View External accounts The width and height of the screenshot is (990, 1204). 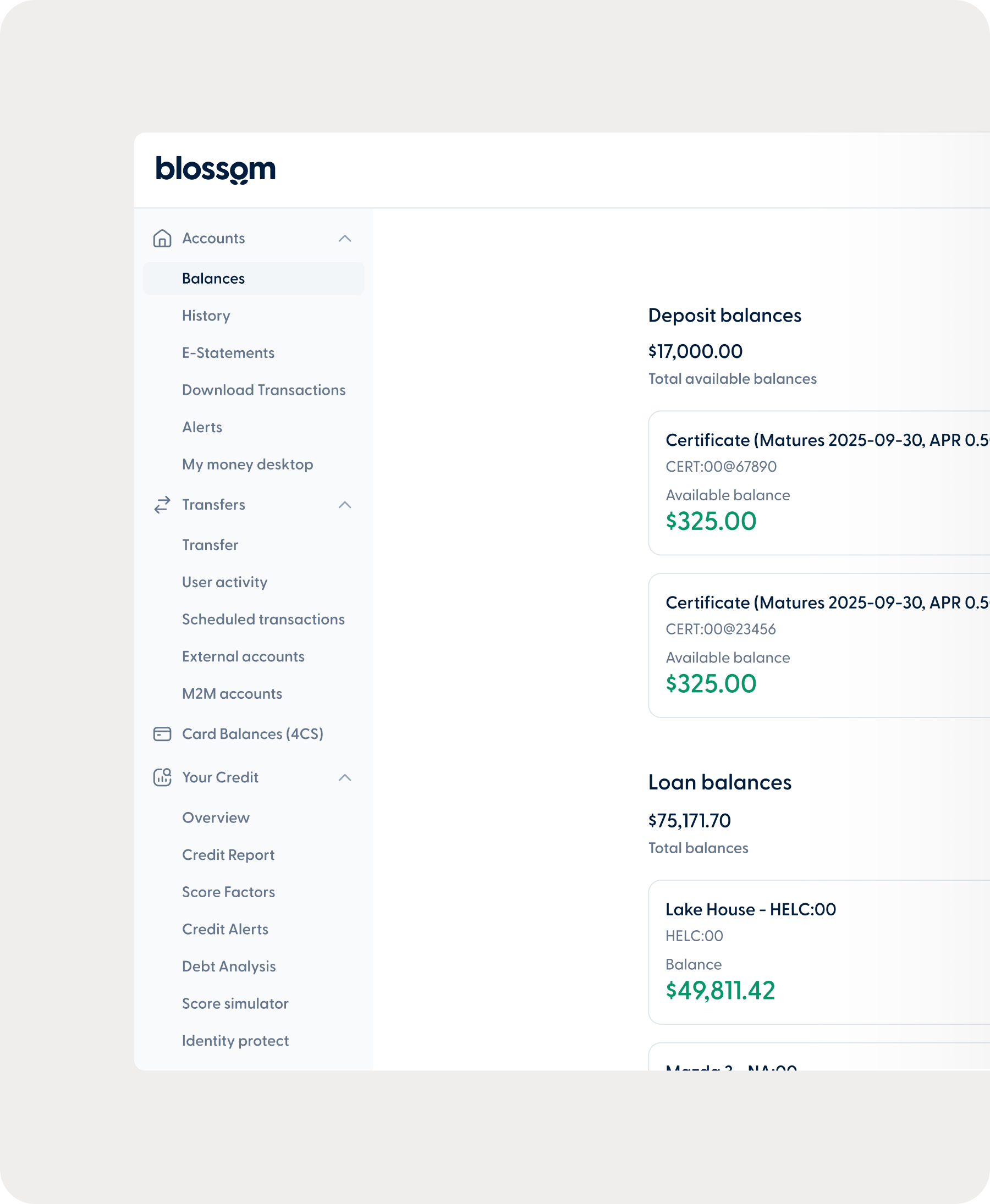pos(243,656)
